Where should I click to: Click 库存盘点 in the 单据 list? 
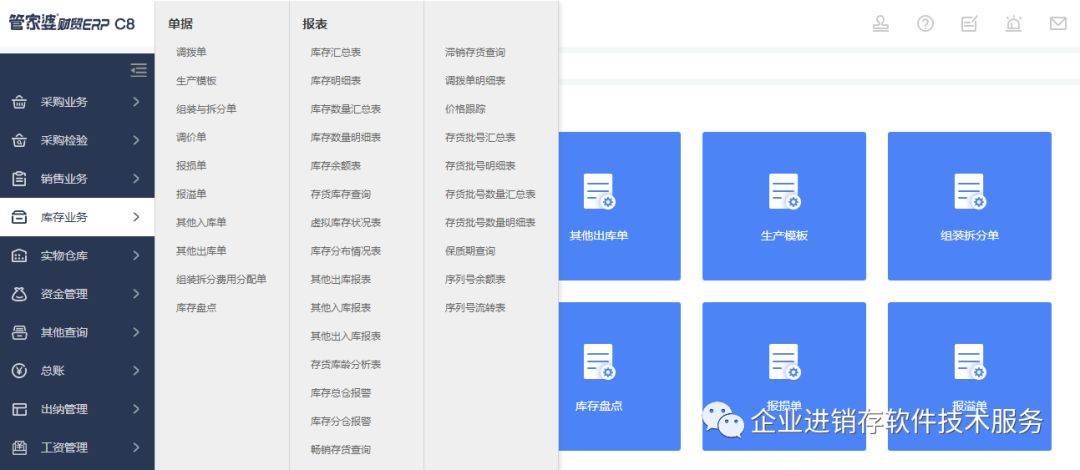[196, 308]
